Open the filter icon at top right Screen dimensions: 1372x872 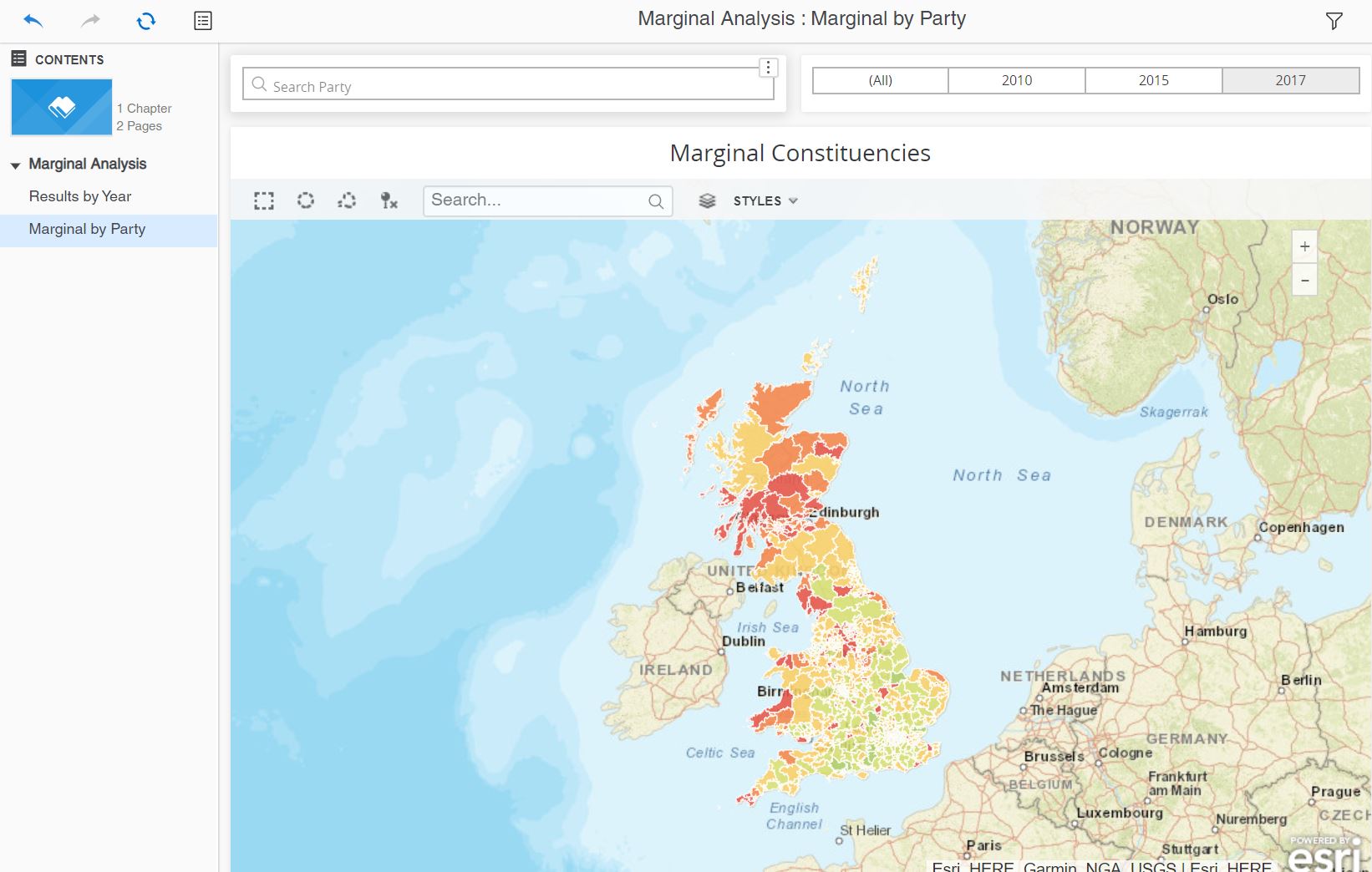click(1334, 21)
